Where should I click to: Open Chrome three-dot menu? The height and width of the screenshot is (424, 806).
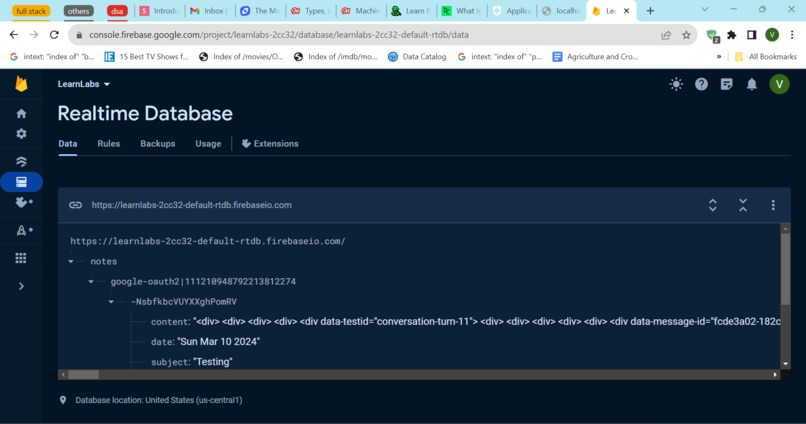click(792, 35)
